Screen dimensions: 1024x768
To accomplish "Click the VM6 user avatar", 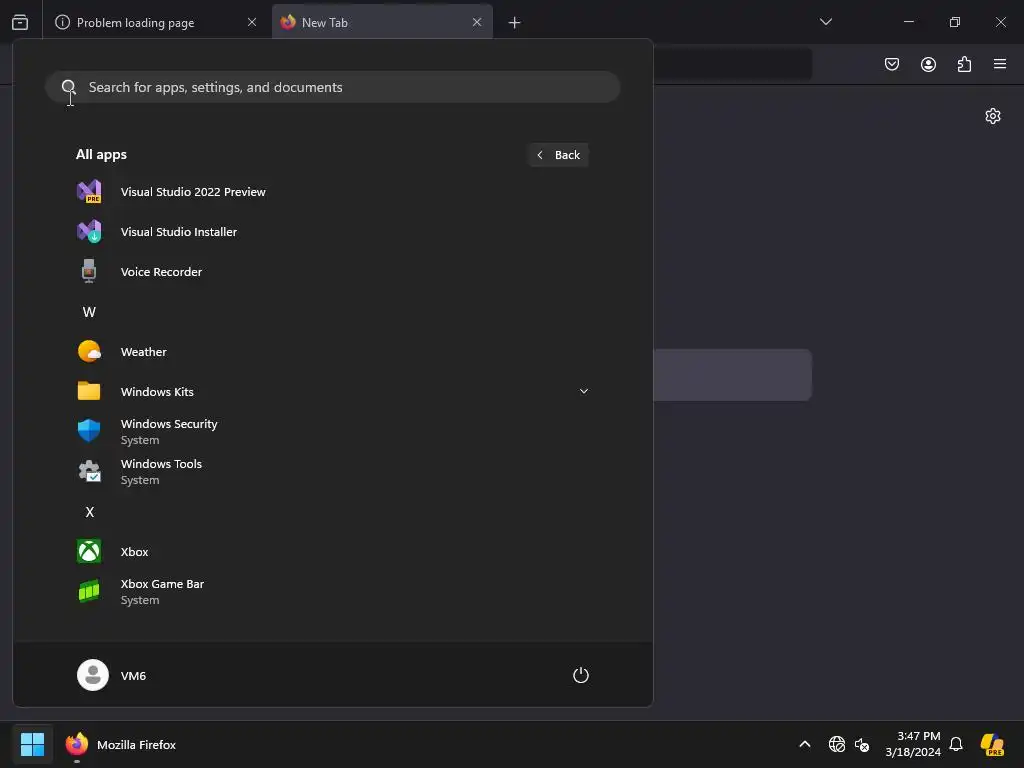I will pos(93,675).
